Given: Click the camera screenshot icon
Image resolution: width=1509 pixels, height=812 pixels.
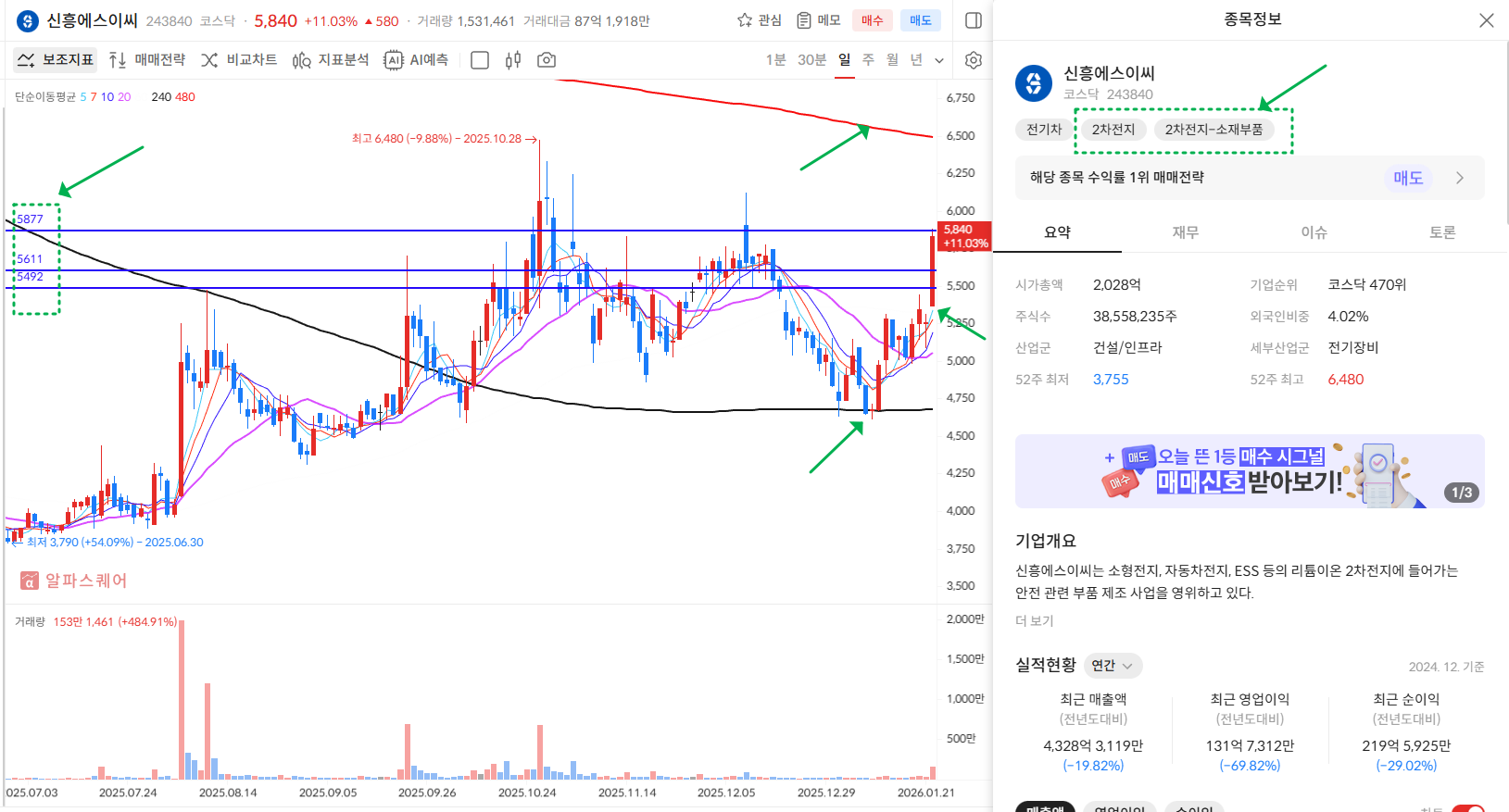Looking at the screenshot, I should [547, 60].
